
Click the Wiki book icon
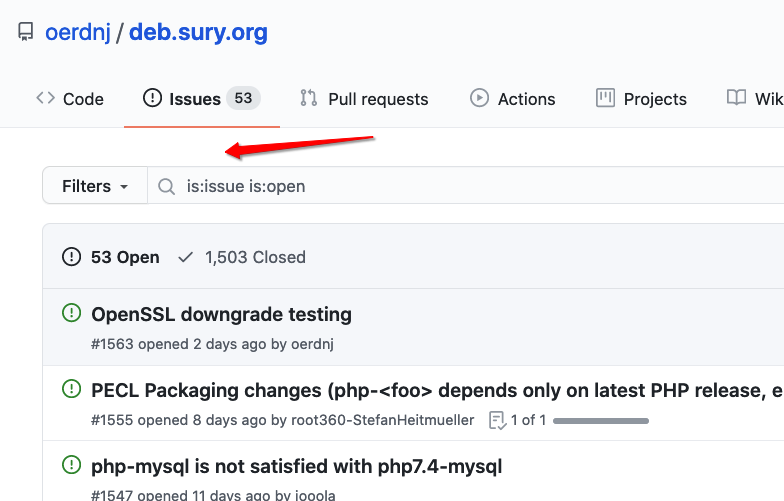coord(736,98)
